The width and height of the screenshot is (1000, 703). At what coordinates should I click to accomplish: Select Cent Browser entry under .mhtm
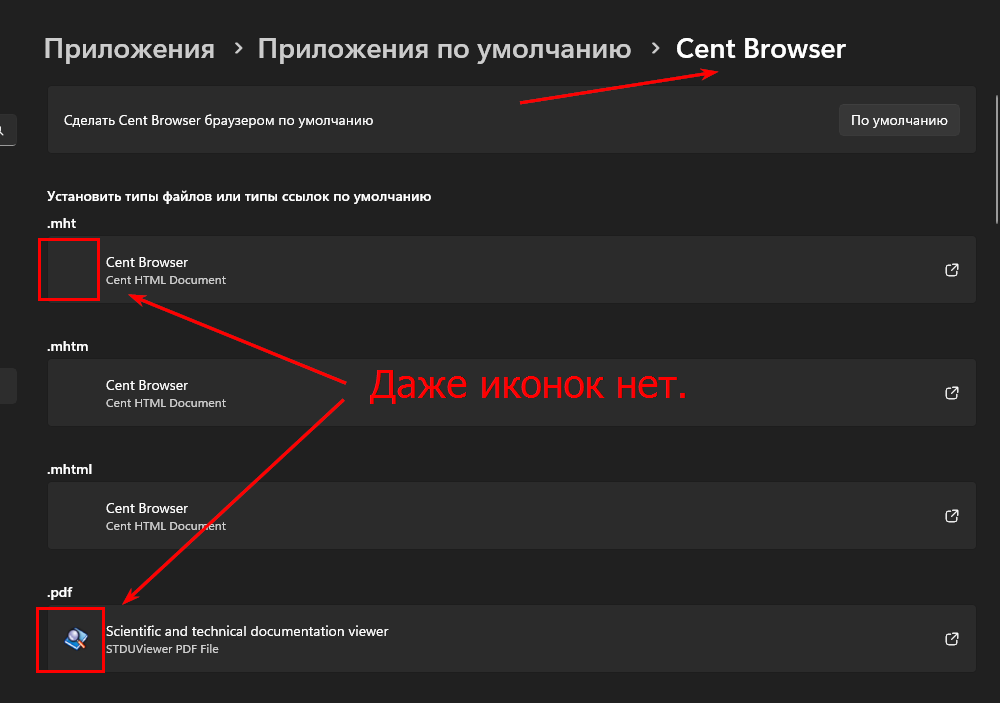click(x=511, y=393)
